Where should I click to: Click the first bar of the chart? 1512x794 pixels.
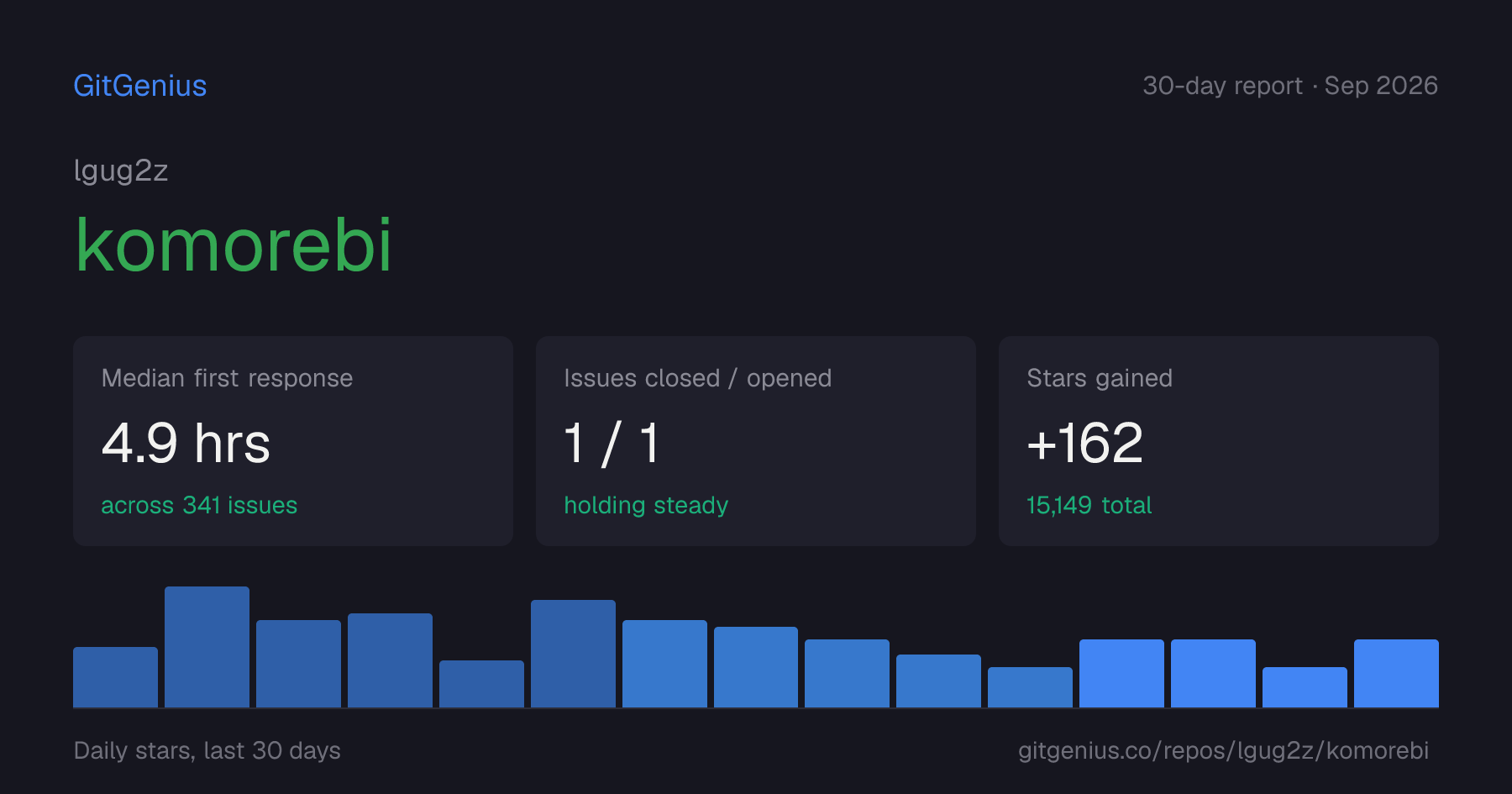115,677
